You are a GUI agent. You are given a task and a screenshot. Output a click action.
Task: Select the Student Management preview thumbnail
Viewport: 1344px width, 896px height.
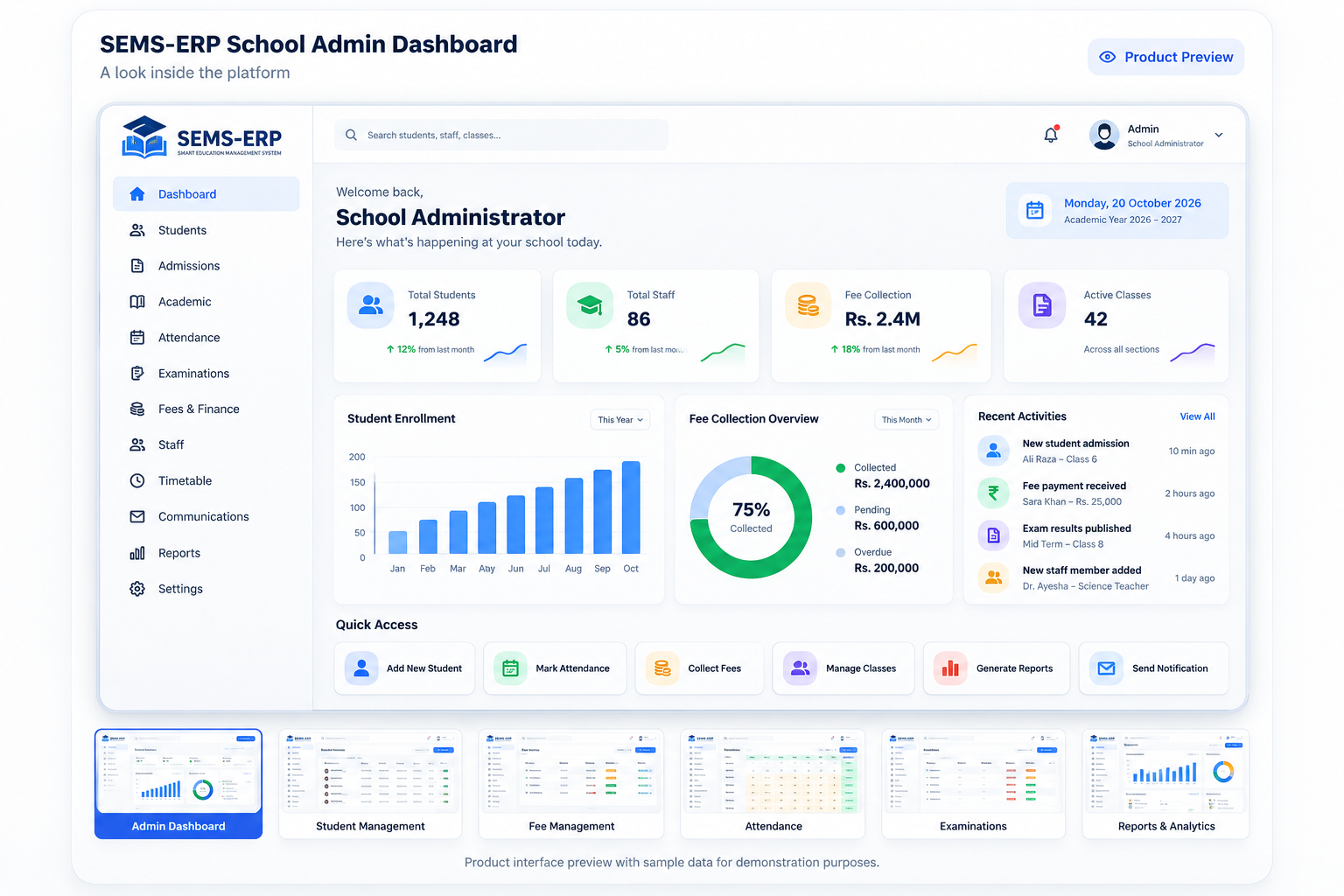pos(370,784)
